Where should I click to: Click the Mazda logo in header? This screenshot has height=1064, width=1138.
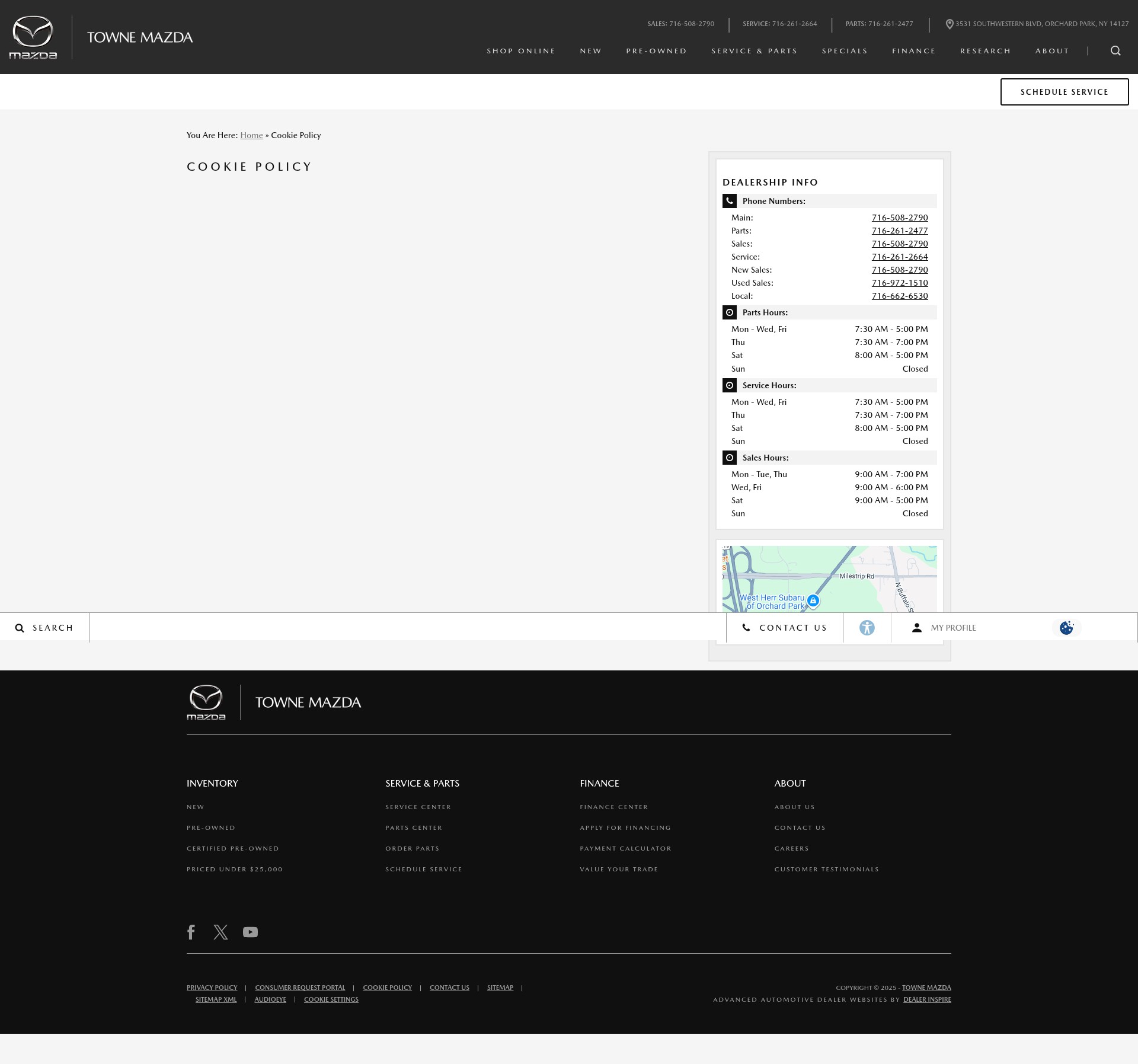[33, 37]
